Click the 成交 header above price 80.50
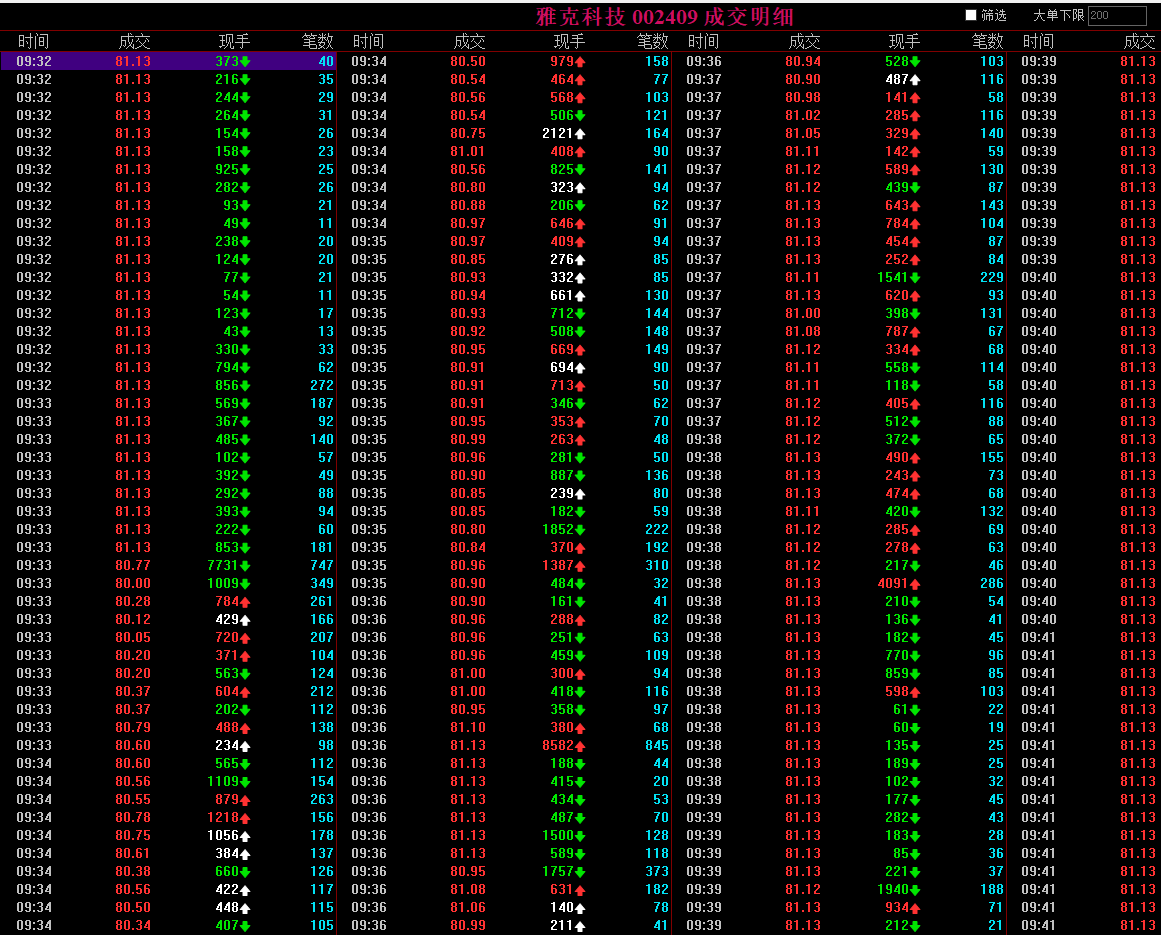 click(469, 41)
